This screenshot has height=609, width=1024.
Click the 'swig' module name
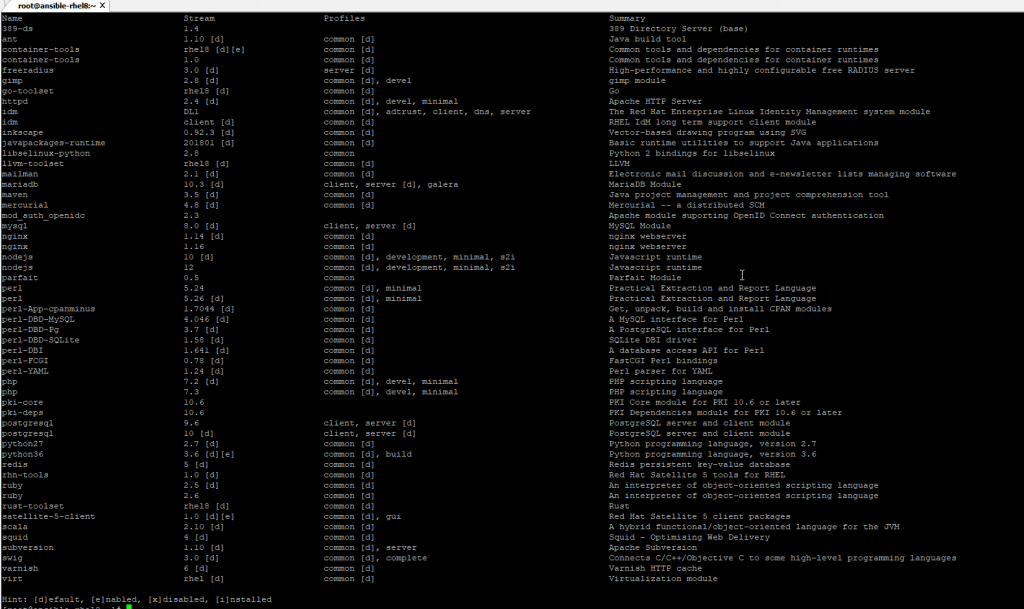(12, 559)
